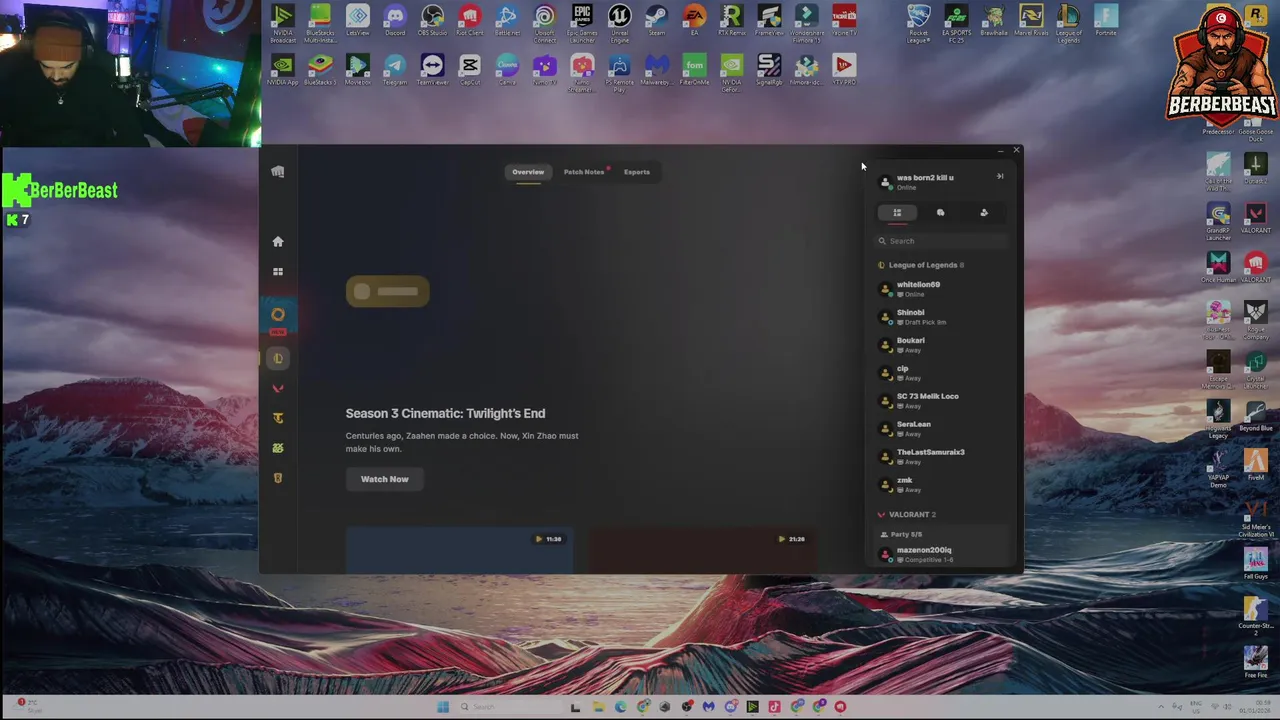Open the games library grid icon in sidebar
Viewport: 1280px width, 720px height.
pyautogui.click(x=278, y=272)
